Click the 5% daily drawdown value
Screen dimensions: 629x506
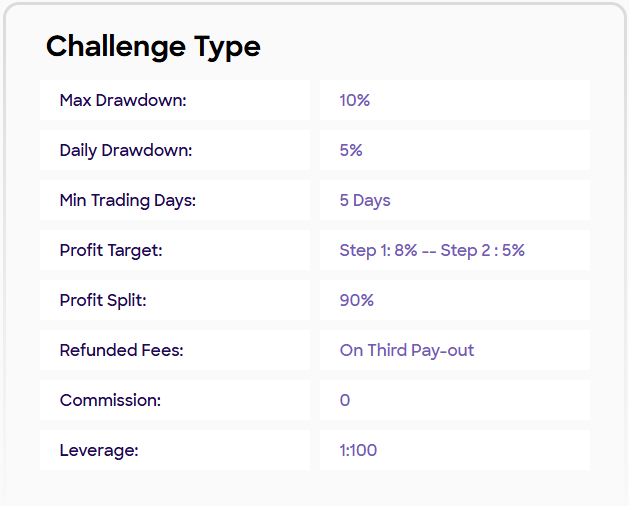tap(350, 150)
